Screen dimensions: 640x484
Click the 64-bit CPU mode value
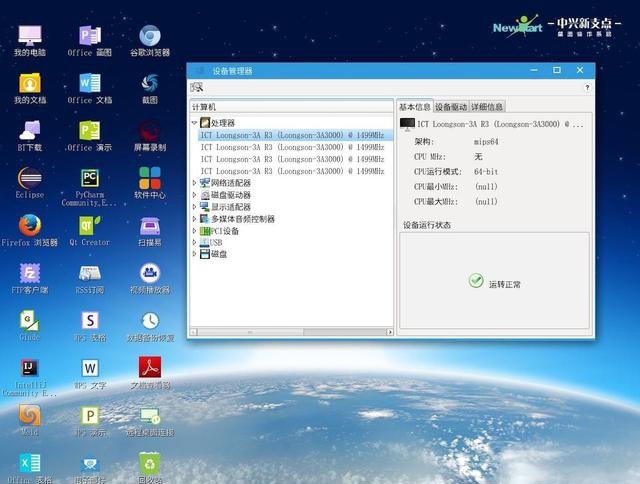tap(486, 172)
